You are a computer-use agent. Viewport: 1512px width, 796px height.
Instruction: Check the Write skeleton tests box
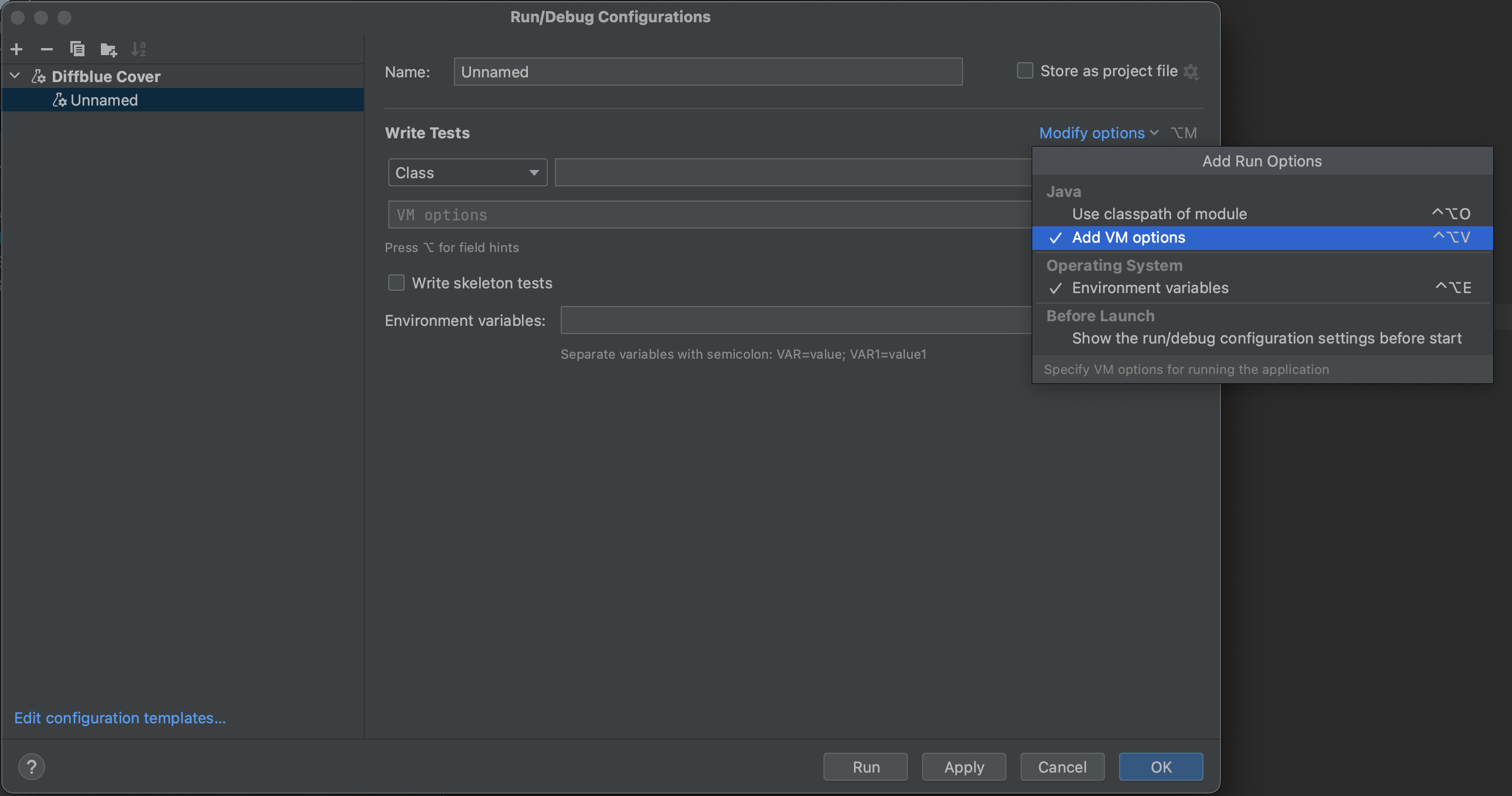[397, 283]
